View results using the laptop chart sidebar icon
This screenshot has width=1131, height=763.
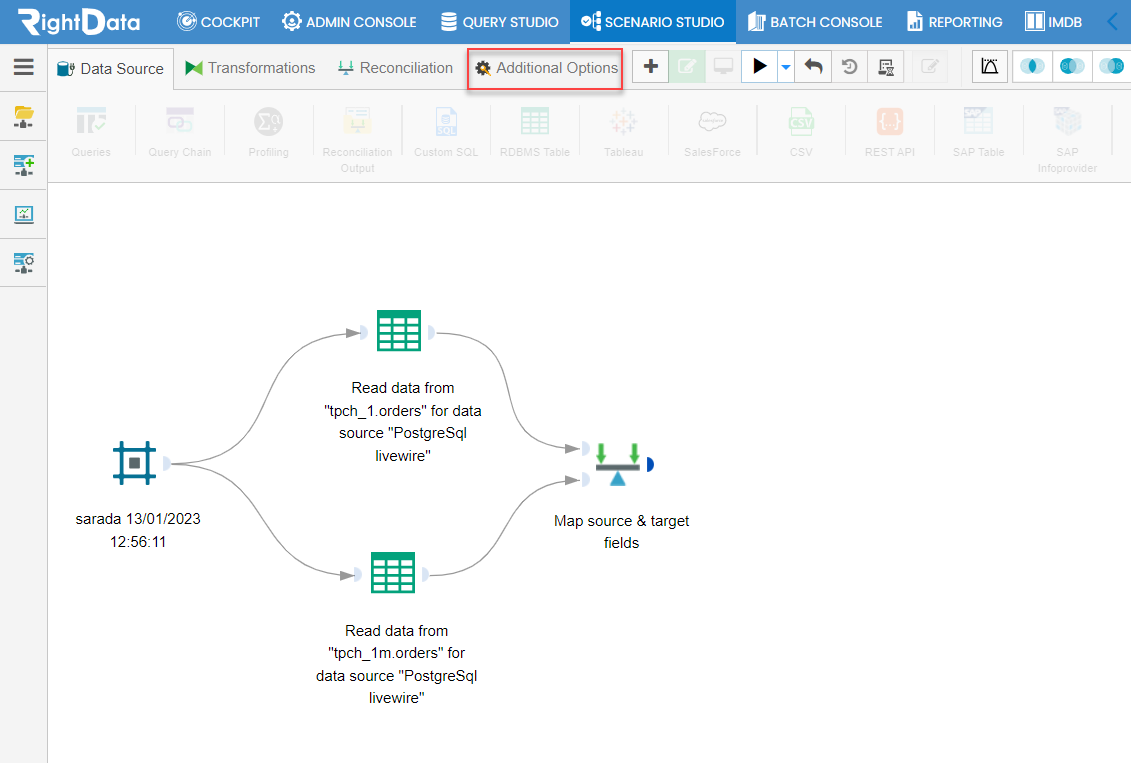[23, 214]
